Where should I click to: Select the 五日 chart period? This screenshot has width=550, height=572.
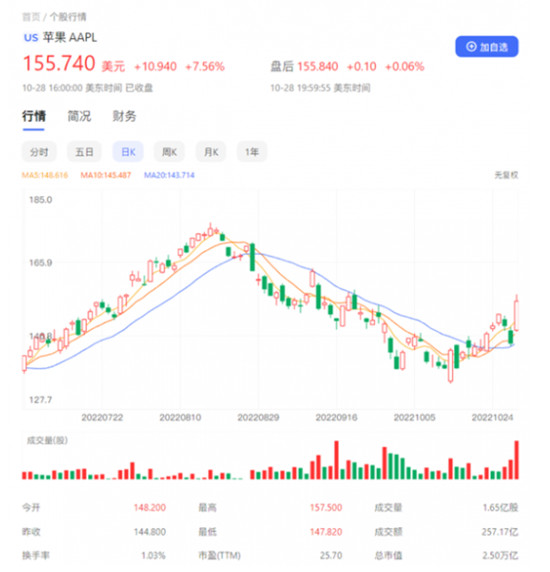click(84, 152)
